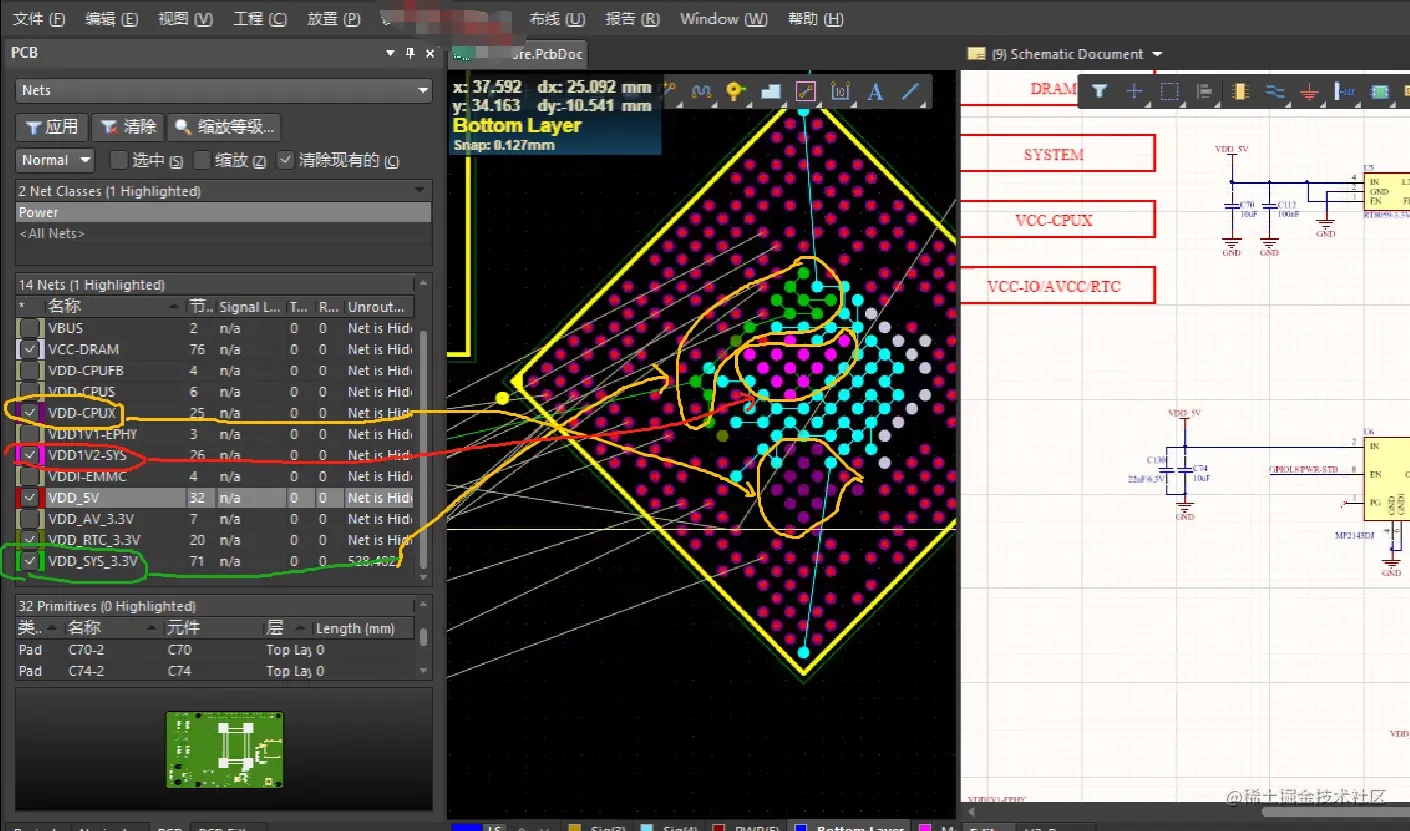This screenshot has width=1410, height=831.
Task: Select the place line tool
Action: pos(911,91)
